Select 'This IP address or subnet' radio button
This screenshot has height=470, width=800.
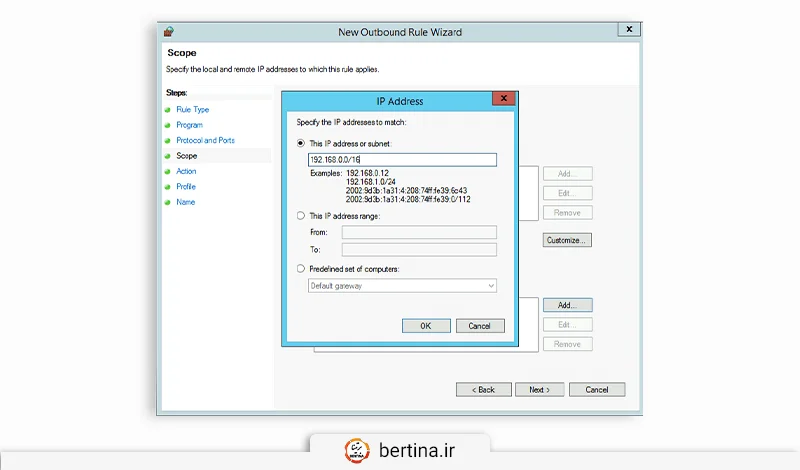(301, 143)
